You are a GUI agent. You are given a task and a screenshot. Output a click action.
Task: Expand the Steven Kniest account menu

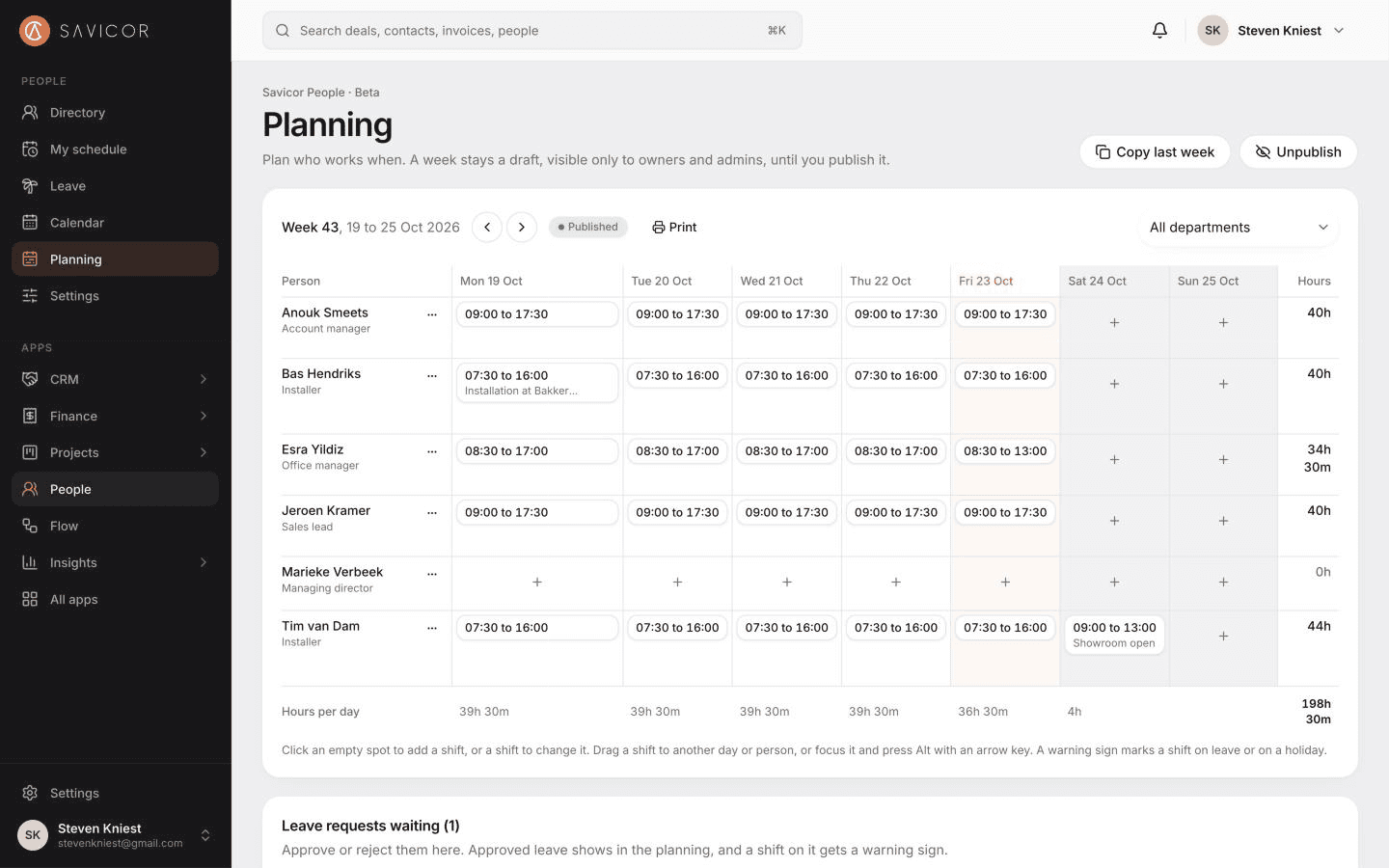(1271, 31)
